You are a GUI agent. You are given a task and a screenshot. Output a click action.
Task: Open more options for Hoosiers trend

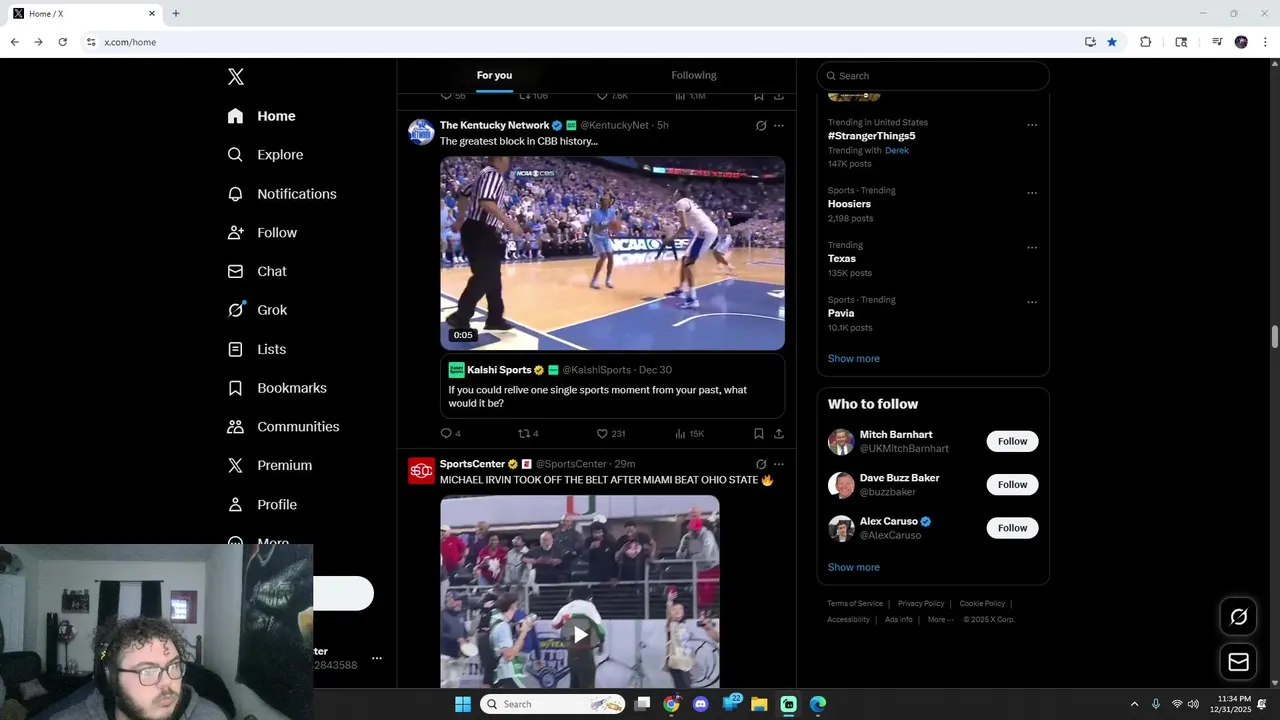tap(1032, 193)
